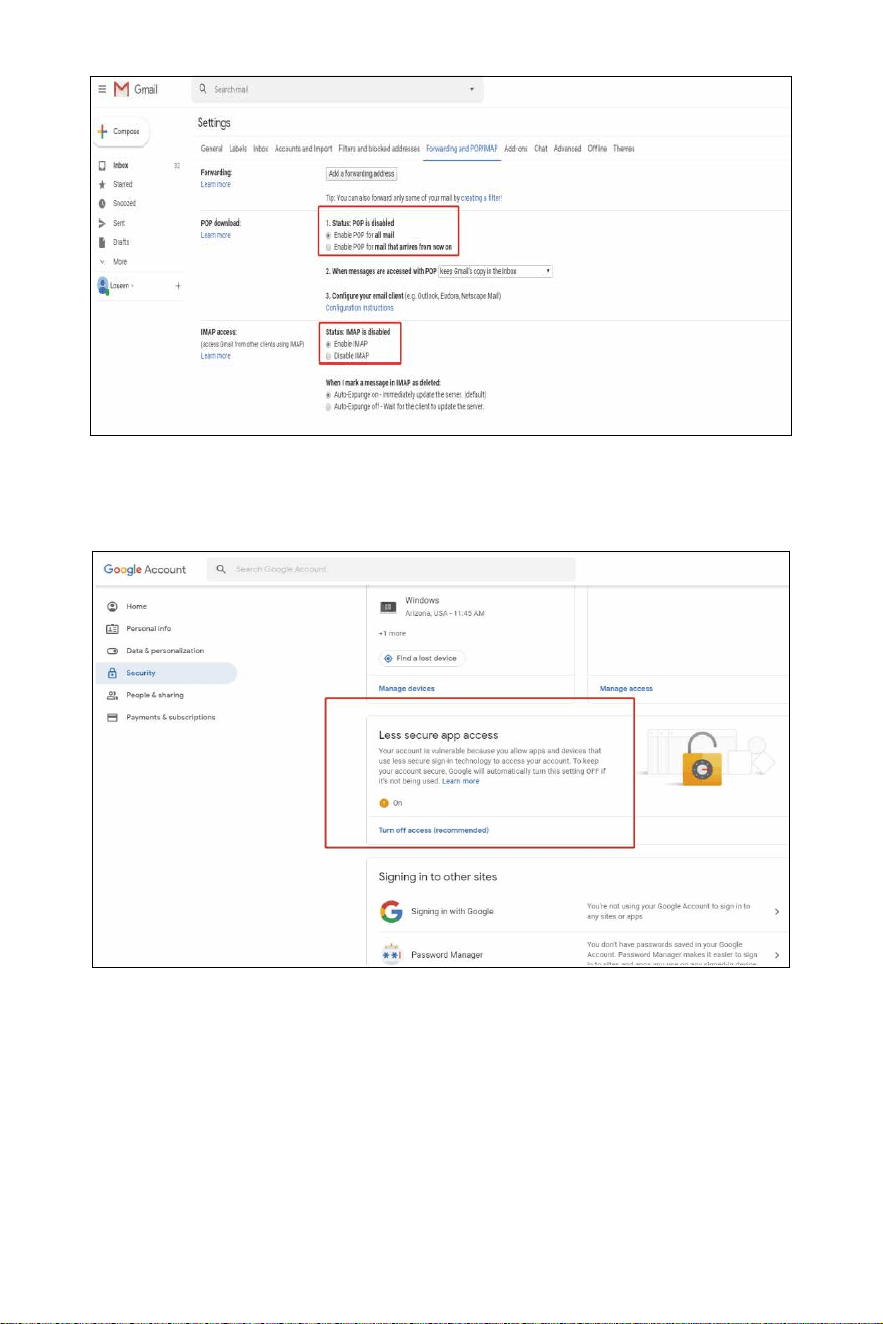Click the Security lock icon in Google Account
This screenshot has height=1324, width=883.
112,673
